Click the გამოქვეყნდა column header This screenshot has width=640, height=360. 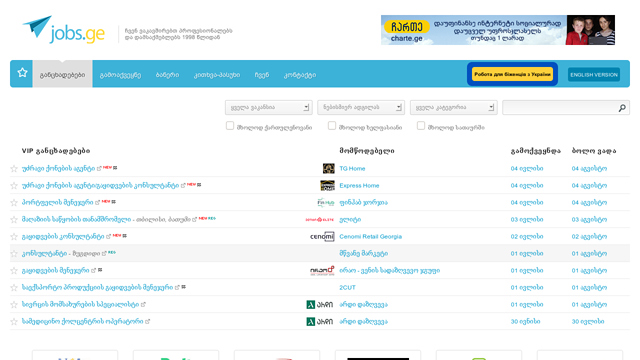[536, 151]
